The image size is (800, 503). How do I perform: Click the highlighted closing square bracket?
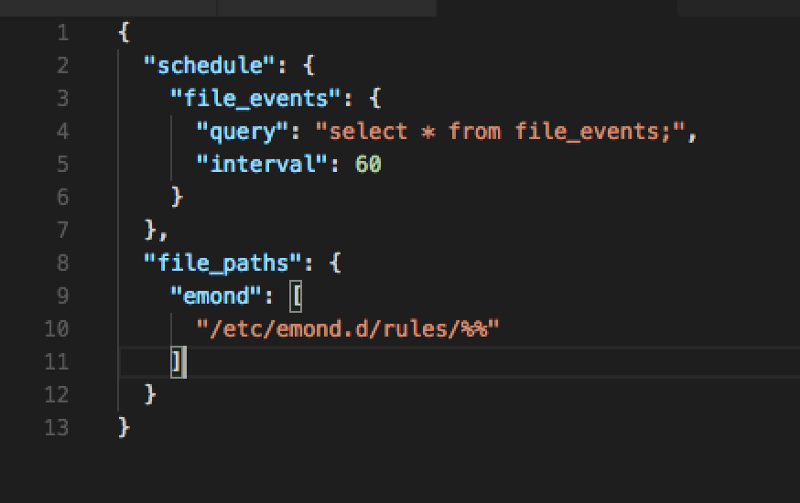tap(177, 362)
